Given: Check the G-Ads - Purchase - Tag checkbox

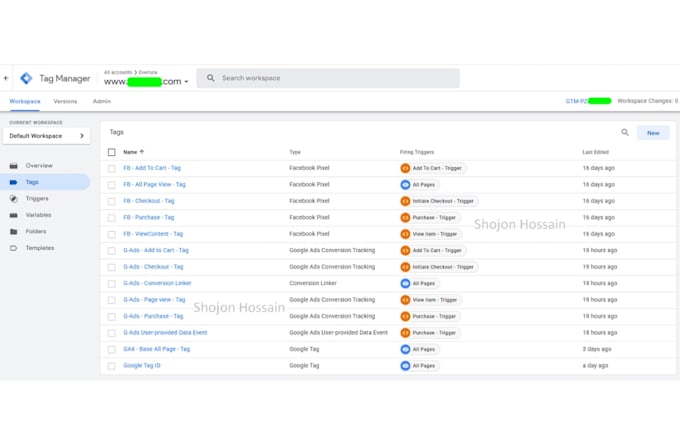Looking at the screenshot, I should click(111, 317).
